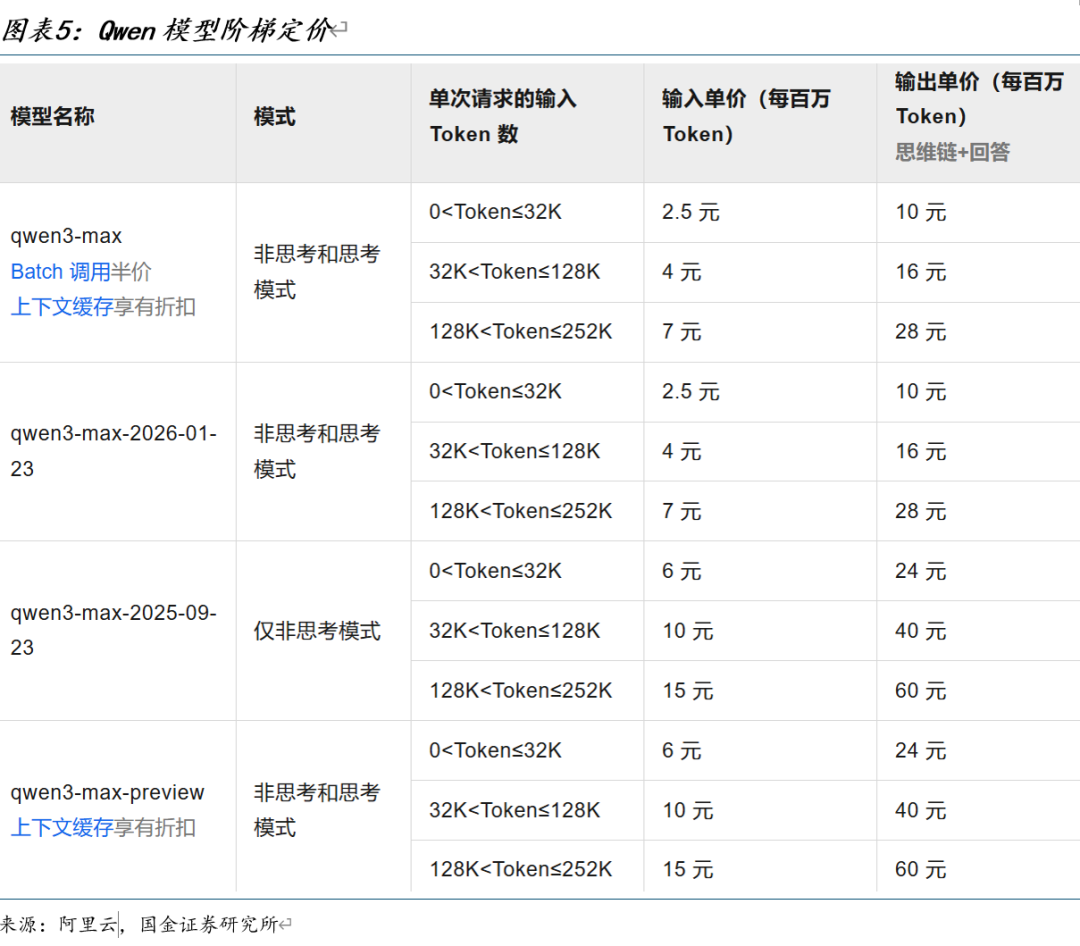Click 上下文缓存 link under qwen3-max

point(62,307)
